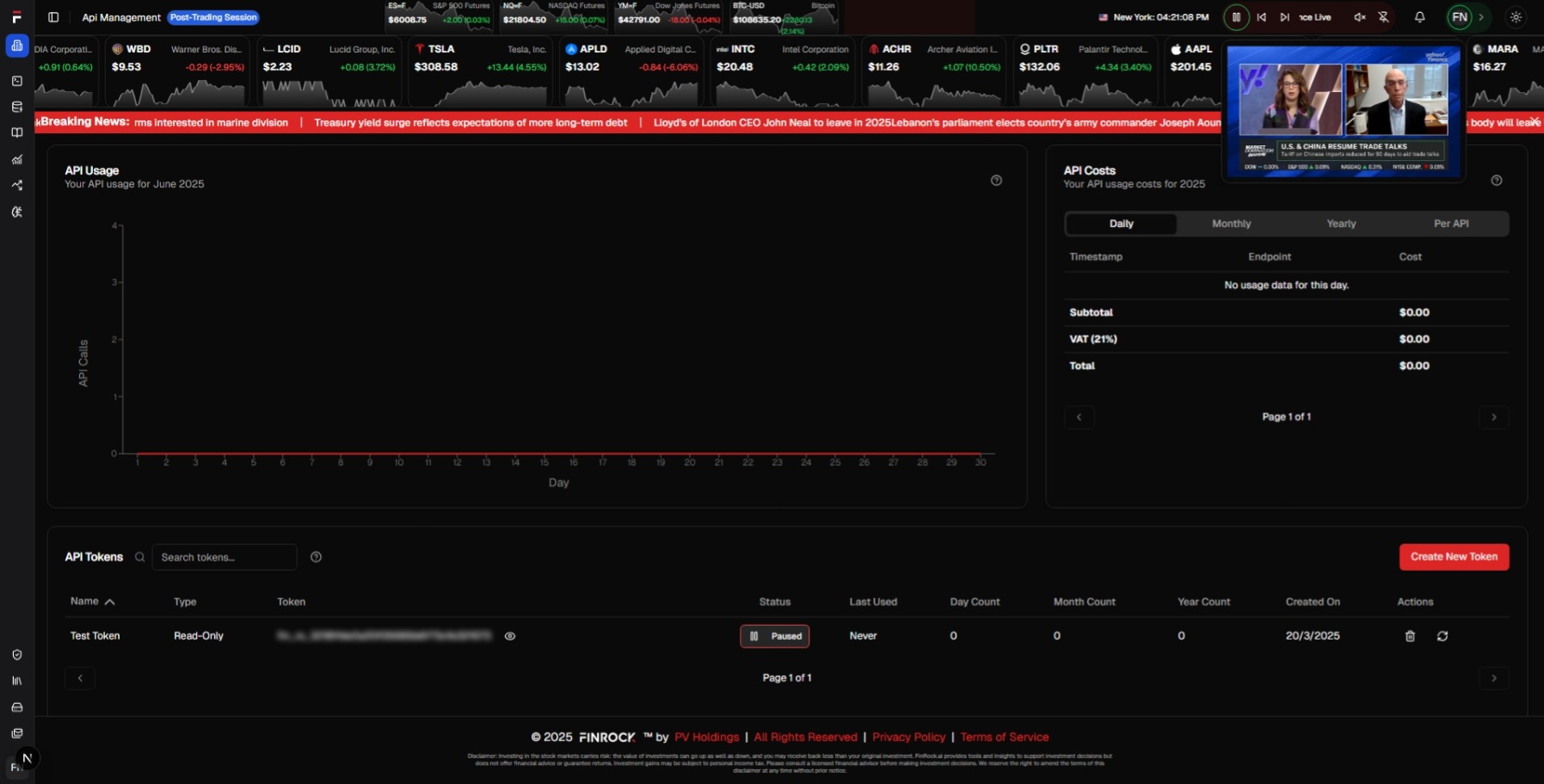Click the magnifier icon beside Search tokens
Image resolution: width=1544 pixels, height=784 pixels.
coord(139,557)
